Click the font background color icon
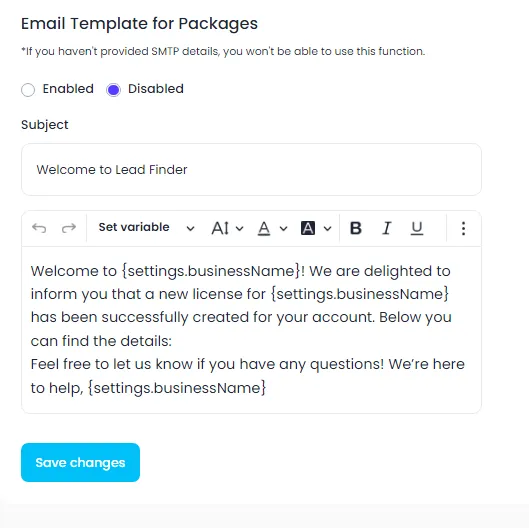The image size is (529, 528). [308, 228]
